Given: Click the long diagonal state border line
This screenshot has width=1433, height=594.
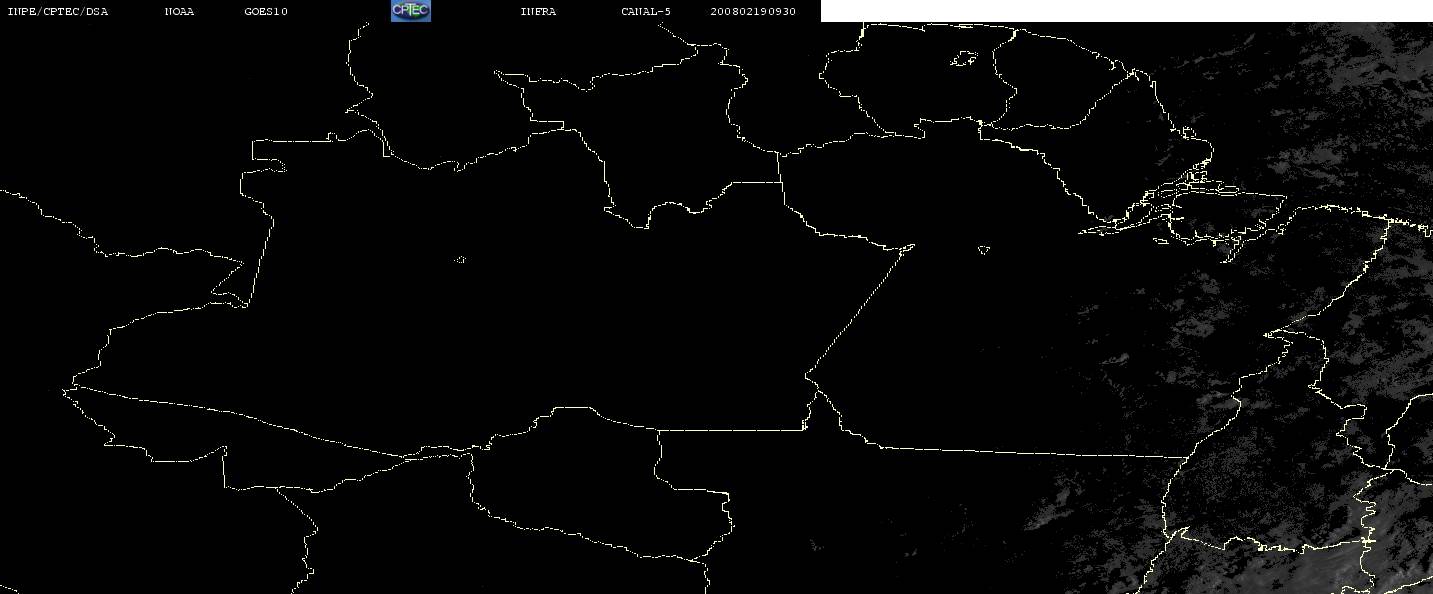Looking at the screenshot, I should pos(858,310).
